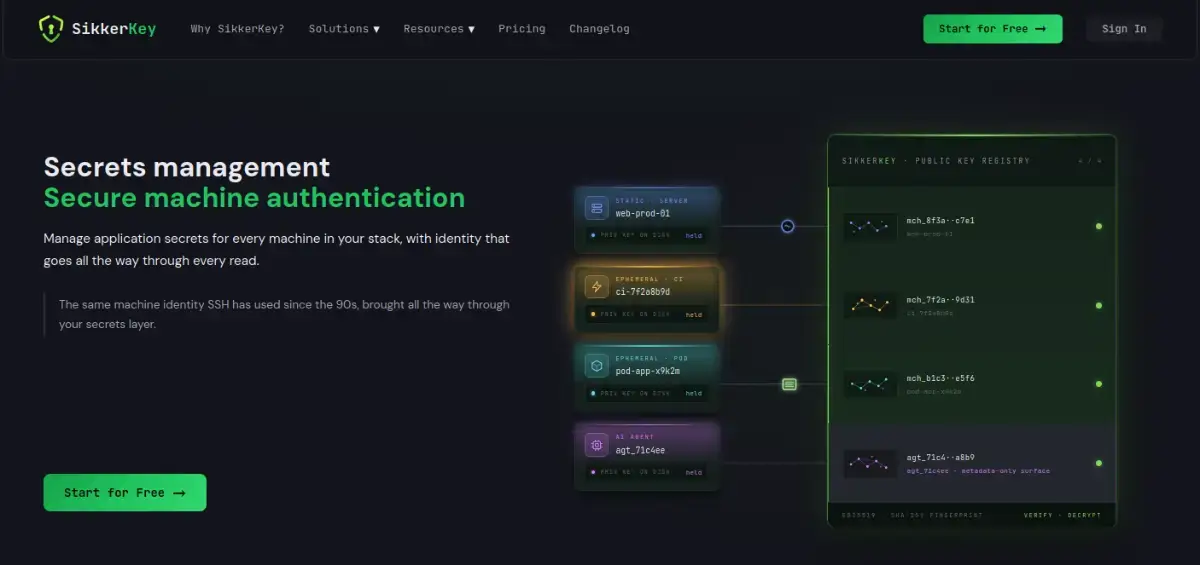Open the Why SikkerKey? page
The width and height of the screenshot is (1200, 565).
click(x=237, y=29)
